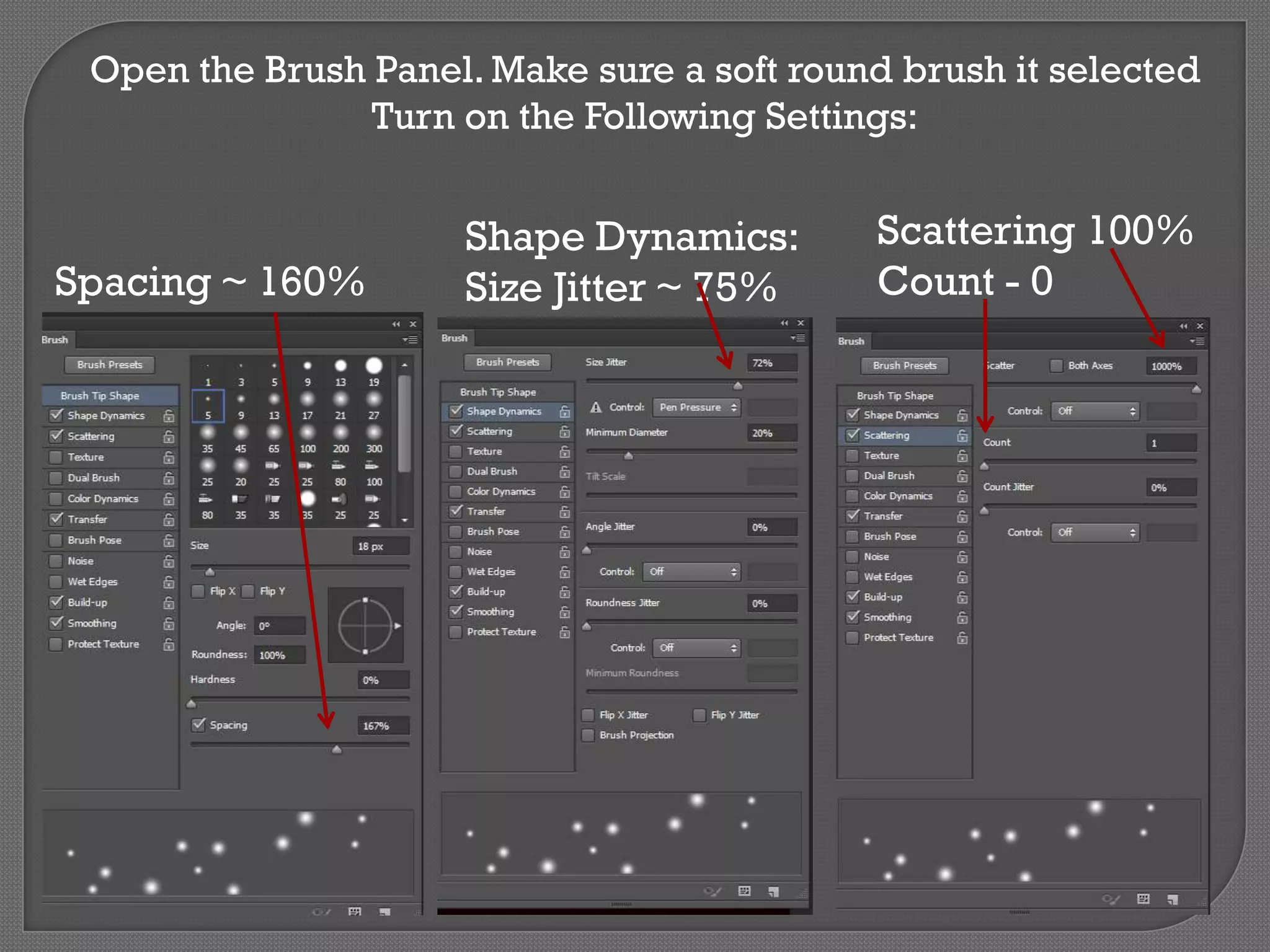1270x952 pixels.
Task: Open left panel's flyout menu icon
Action: click(x=410, y=340)
